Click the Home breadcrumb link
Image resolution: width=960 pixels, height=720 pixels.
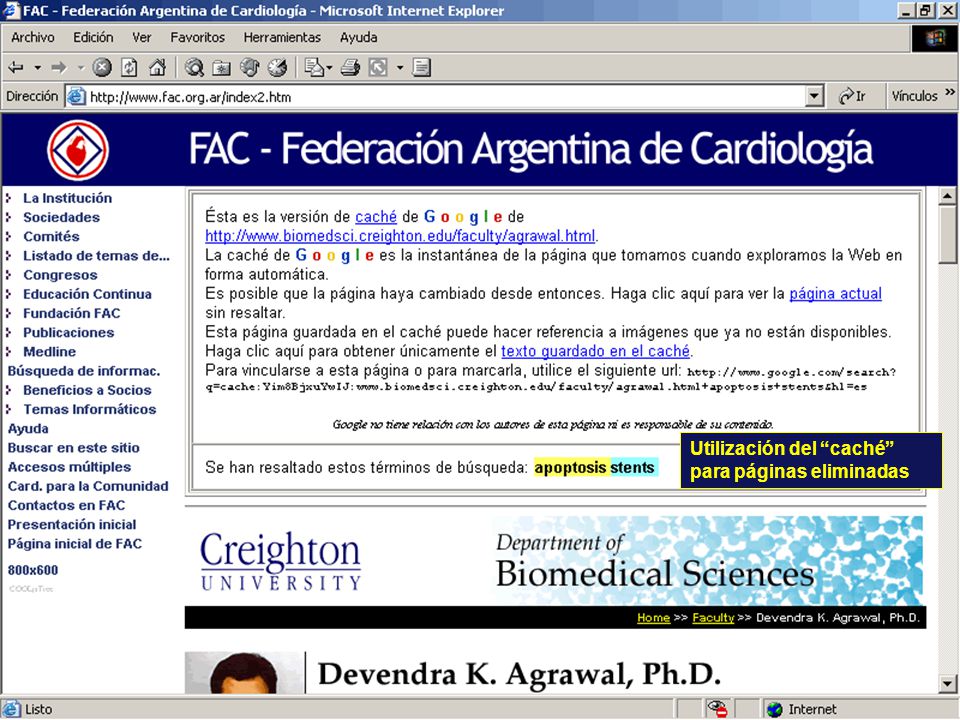coord(653,618)
